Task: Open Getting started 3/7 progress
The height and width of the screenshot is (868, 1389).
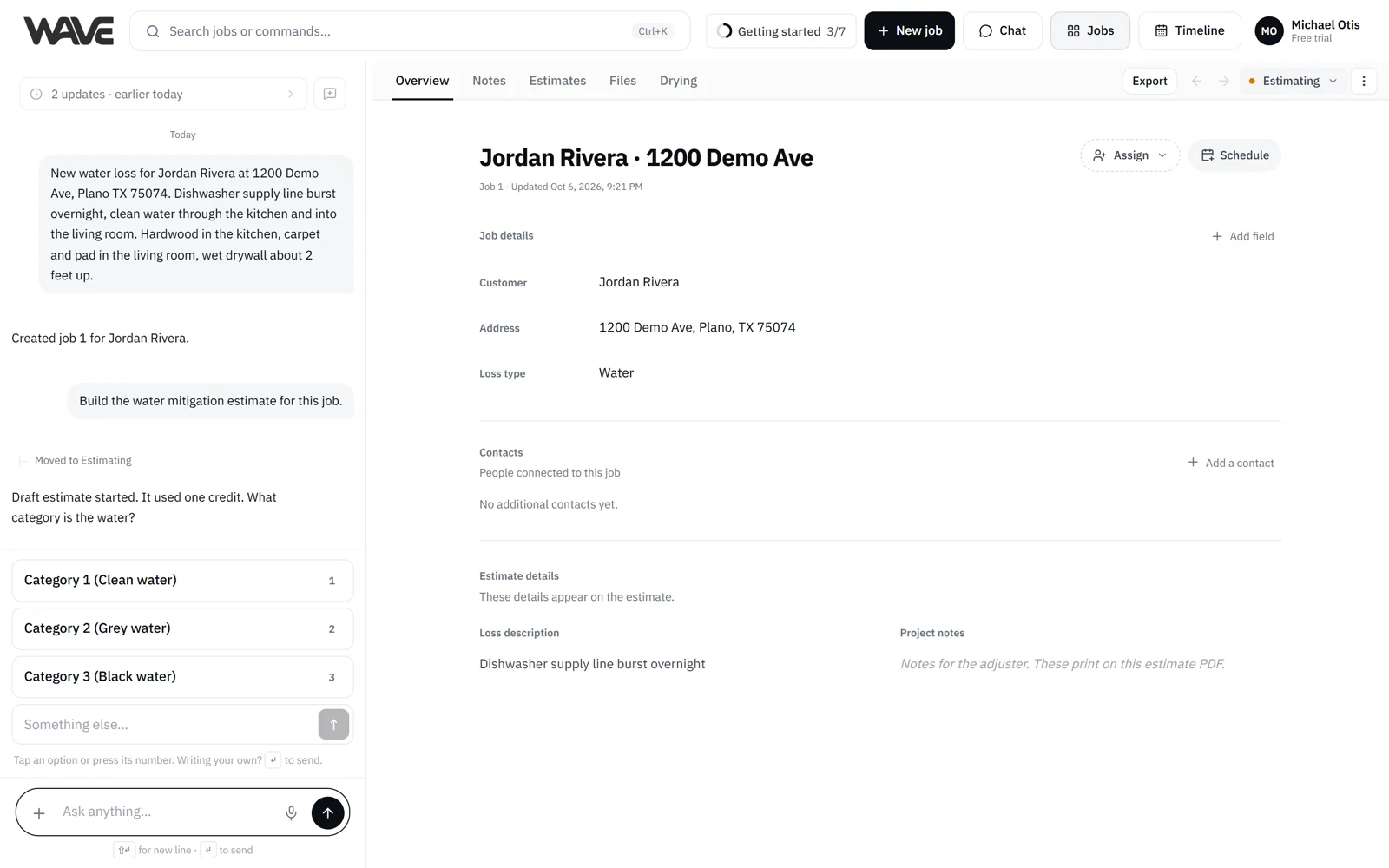Action: (781, 31)
